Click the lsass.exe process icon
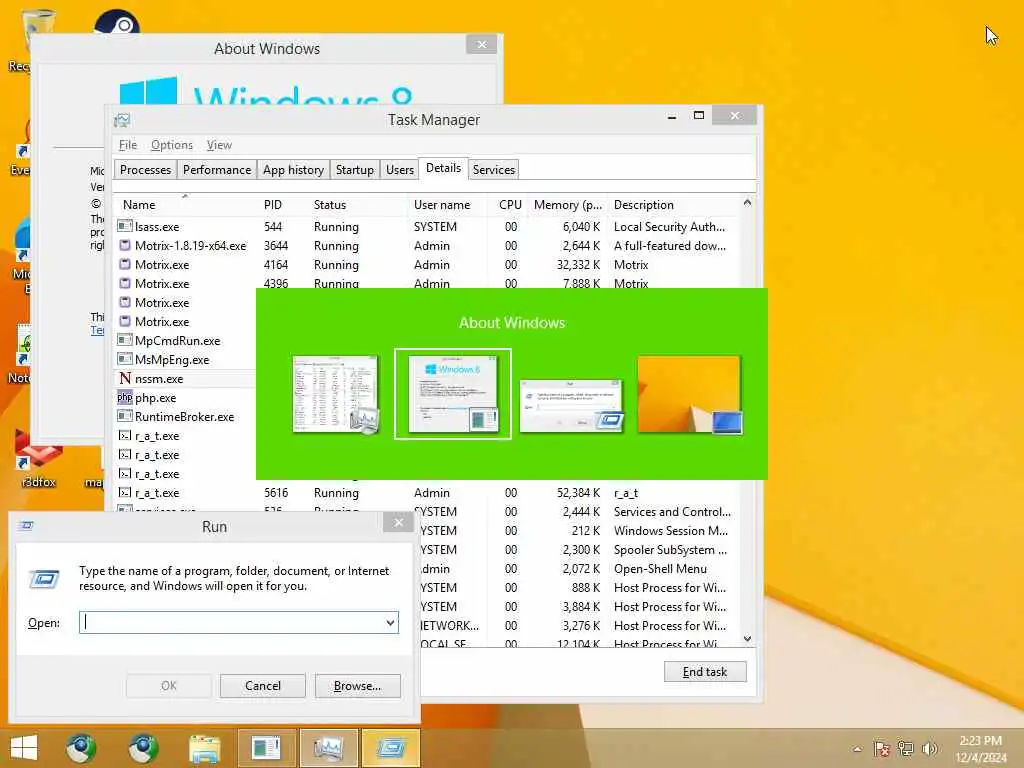Viewport: 1024px width, 768px height. pyautogui.click(x=125, y=226)
